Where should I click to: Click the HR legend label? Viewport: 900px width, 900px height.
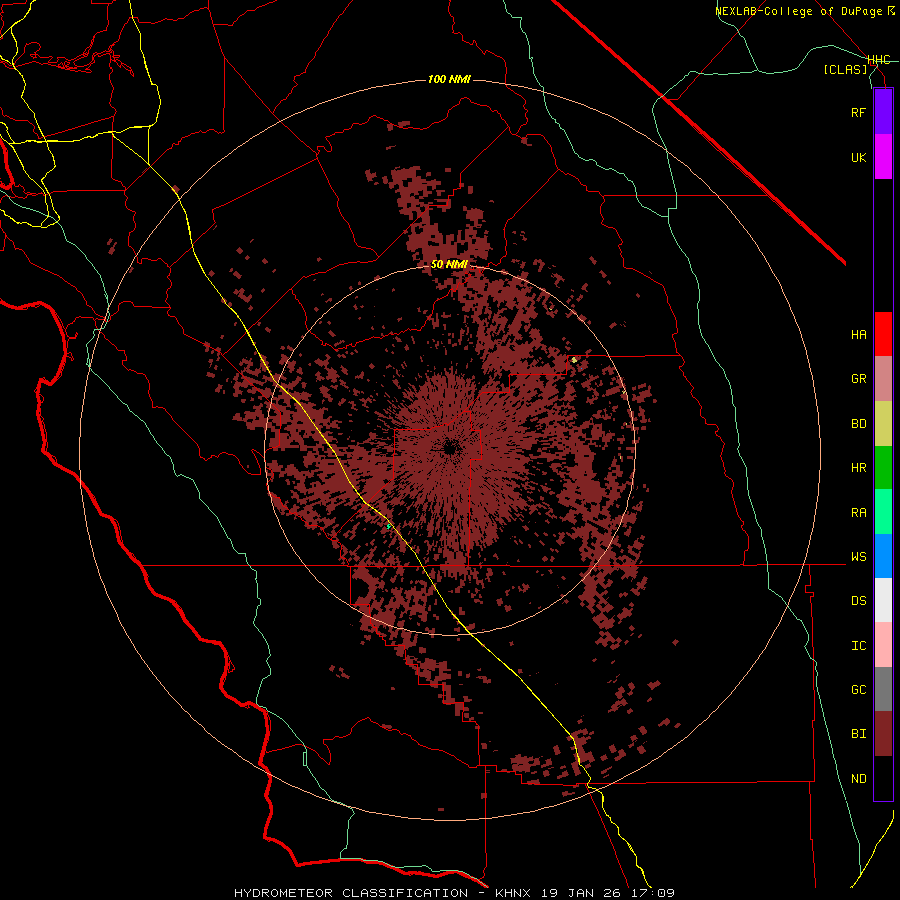[x=858, y=468]
